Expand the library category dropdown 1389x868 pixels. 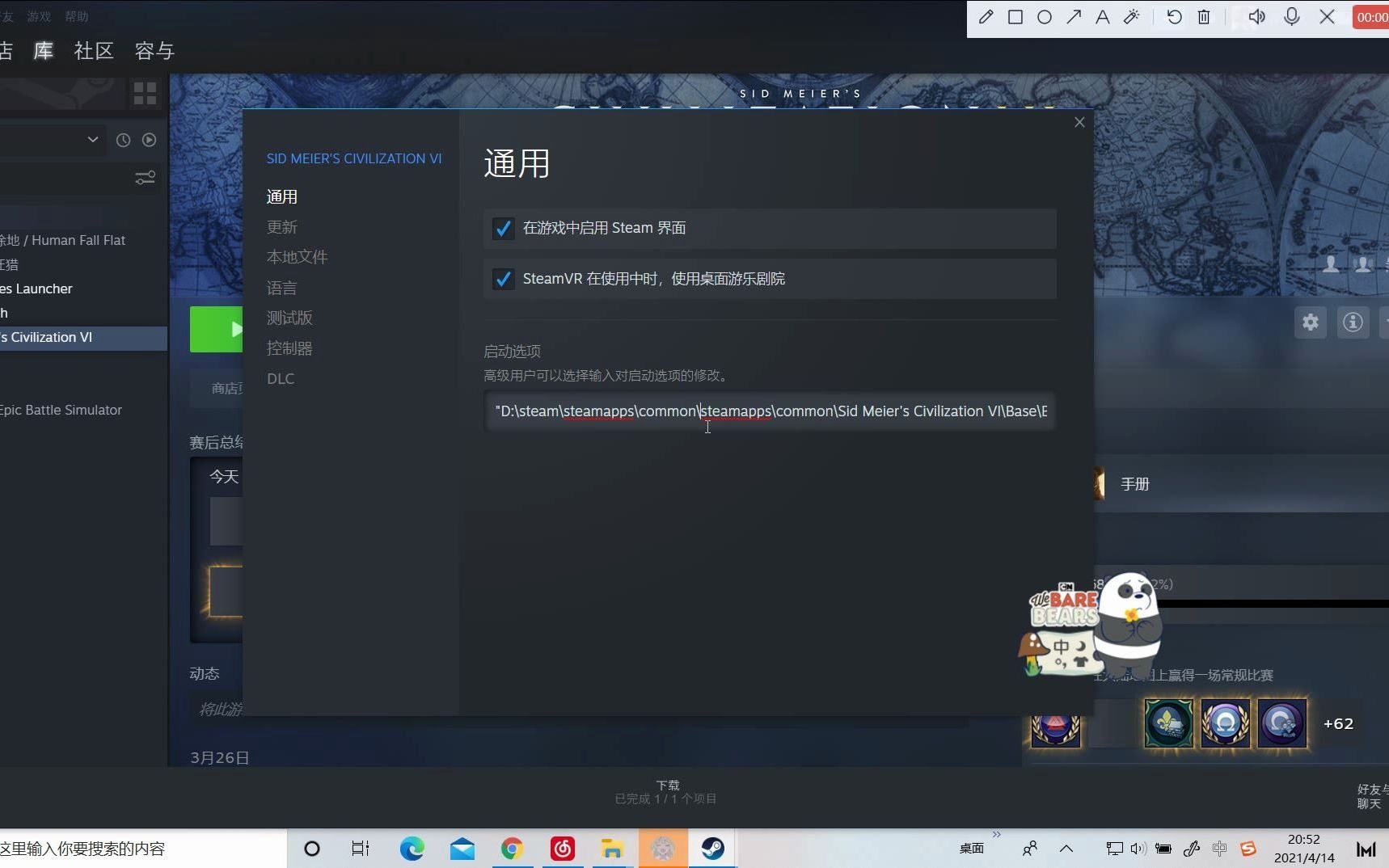pos(93,139)
